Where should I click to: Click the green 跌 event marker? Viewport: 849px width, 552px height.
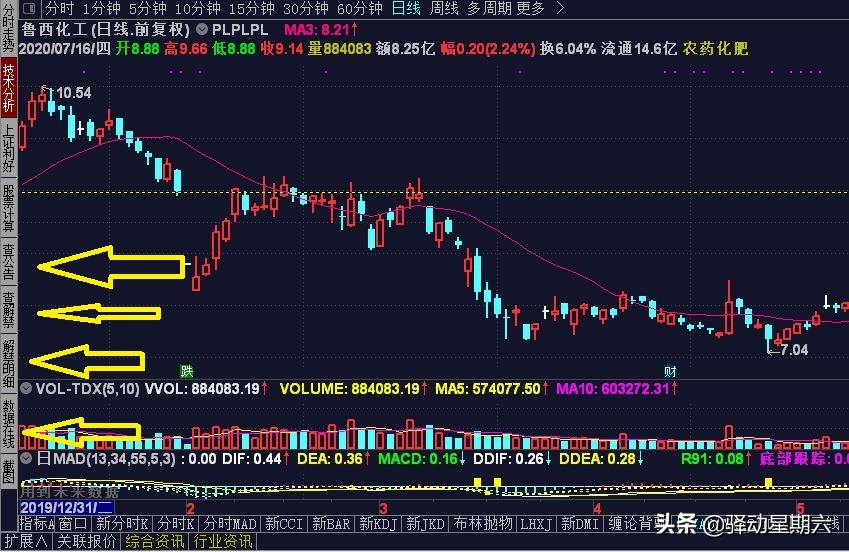coord(187,371)
